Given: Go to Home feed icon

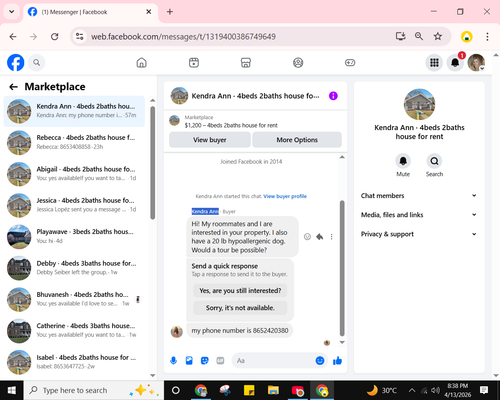Looking at the screenshot, I should click(x=142, y=62).
